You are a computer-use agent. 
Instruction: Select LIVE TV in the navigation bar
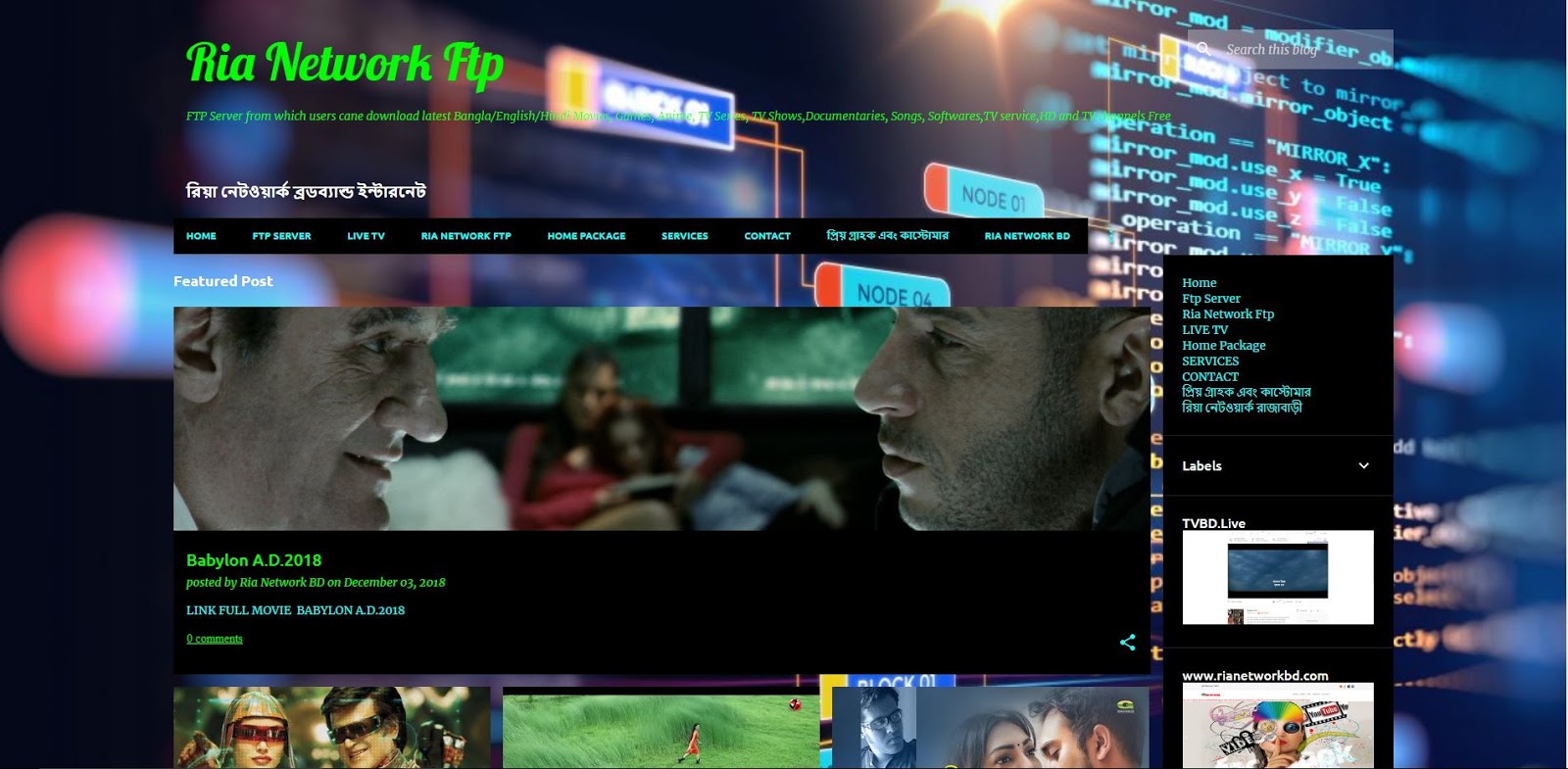366,236
